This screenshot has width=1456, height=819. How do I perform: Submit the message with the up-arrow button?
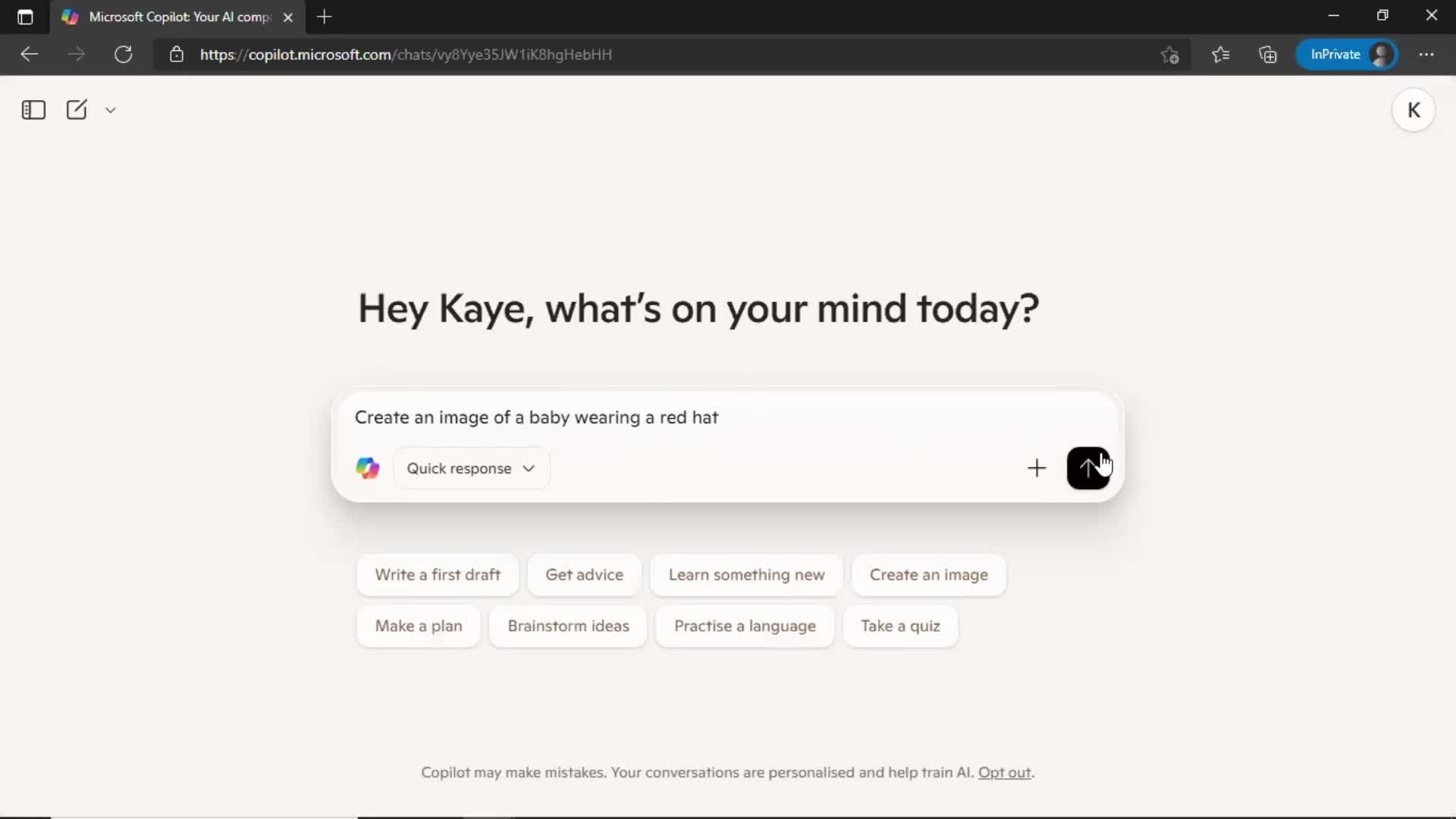coord(1088,468)
